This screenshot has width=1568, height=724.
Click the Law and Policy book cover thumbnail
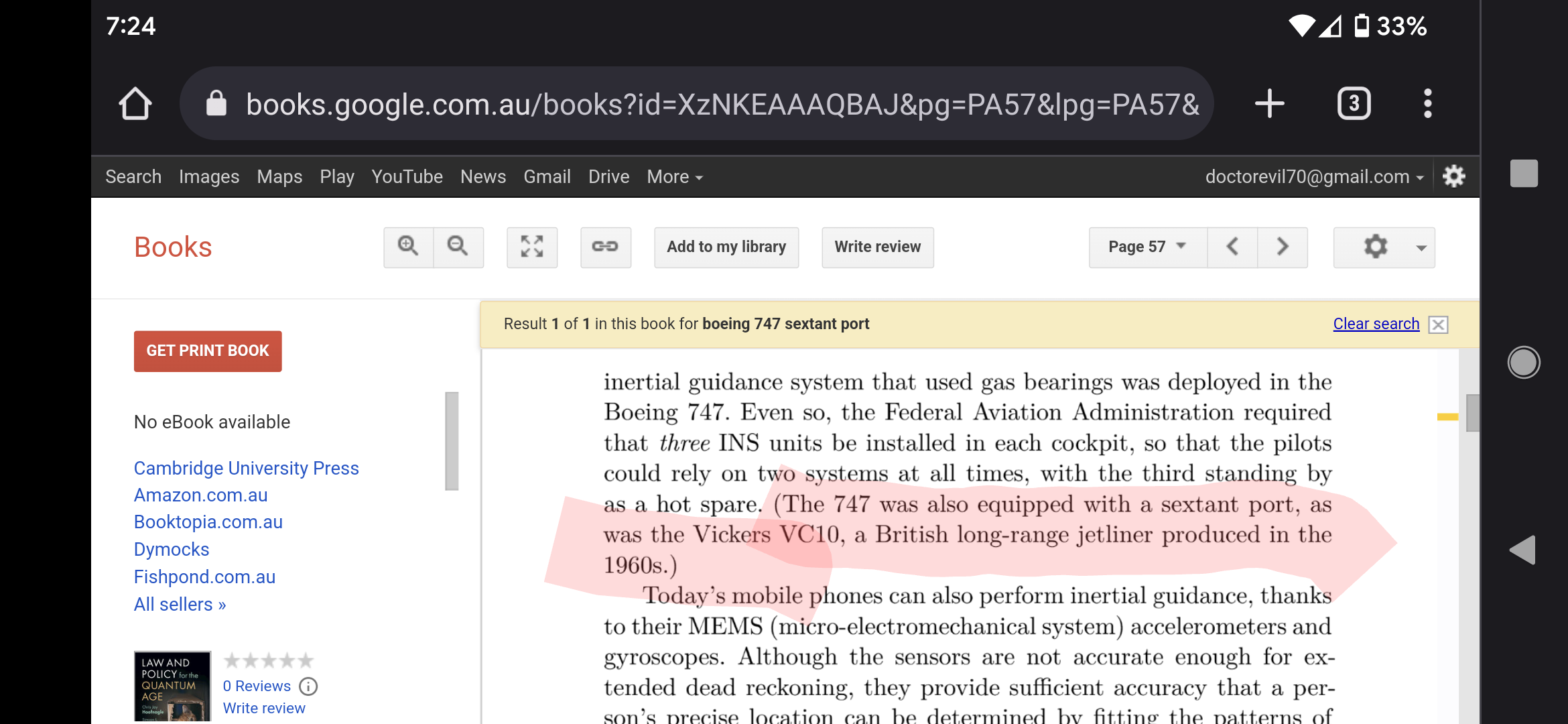(x=172, y=686)
